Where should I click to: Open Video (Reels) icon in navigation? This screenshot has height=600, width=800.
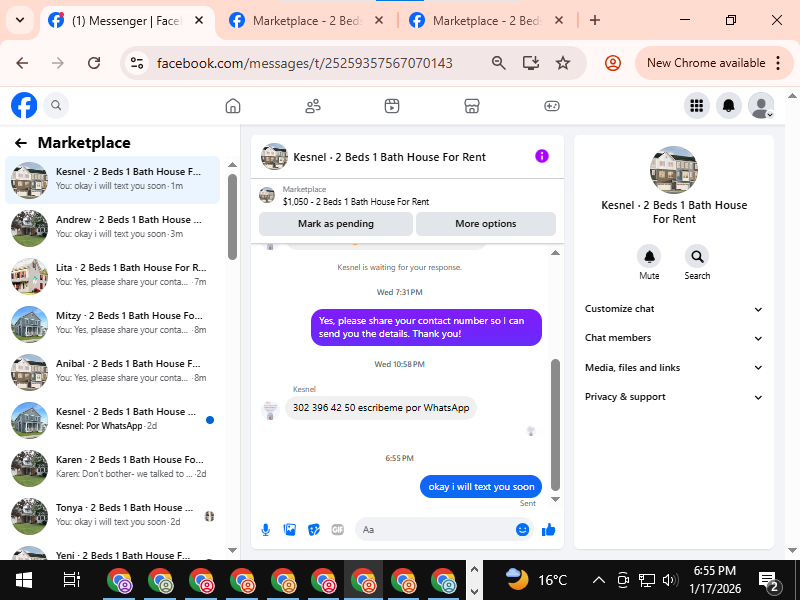(x=392, y=106)
